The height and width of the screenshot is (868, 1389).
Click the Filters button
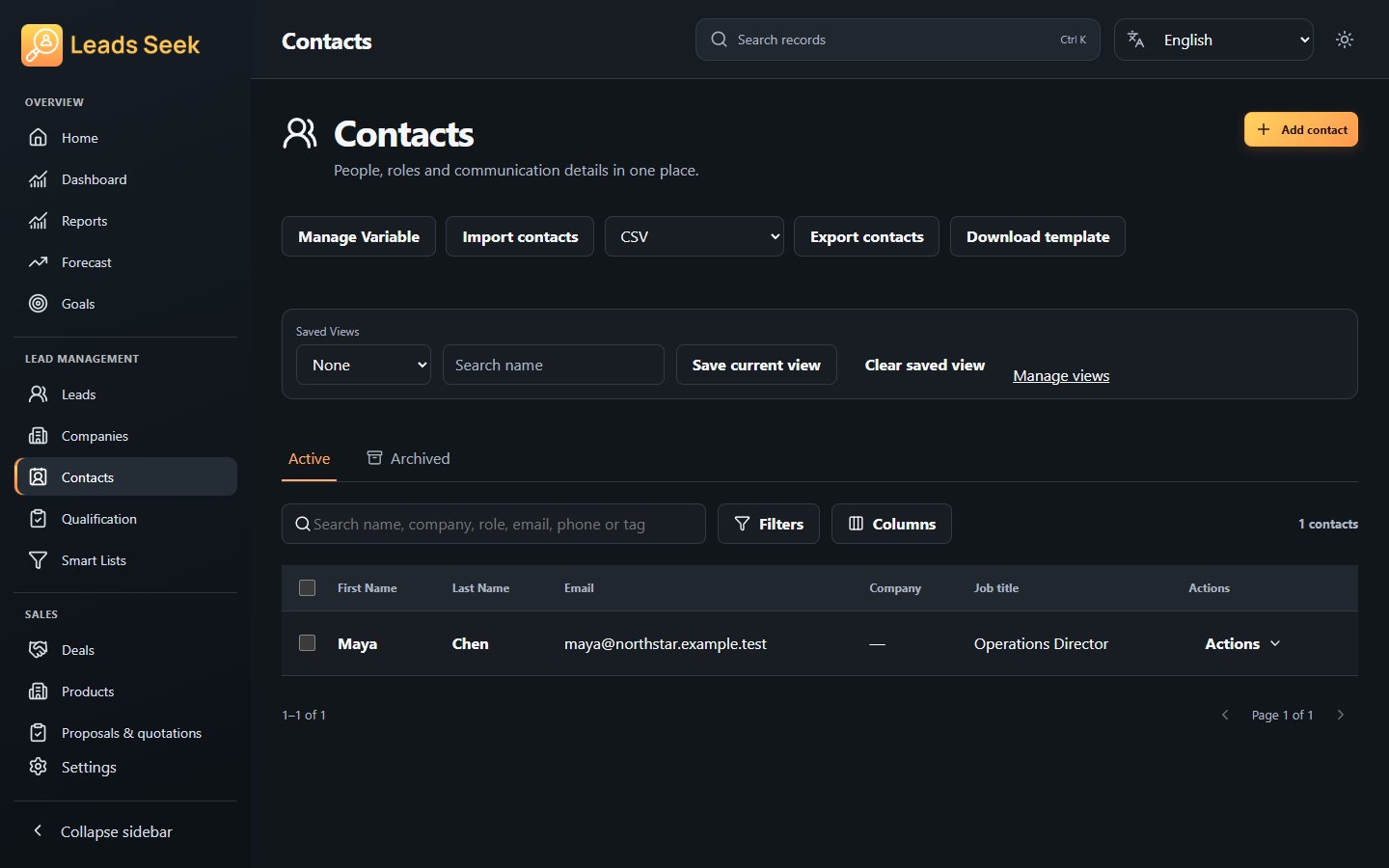tap(769, 524)
